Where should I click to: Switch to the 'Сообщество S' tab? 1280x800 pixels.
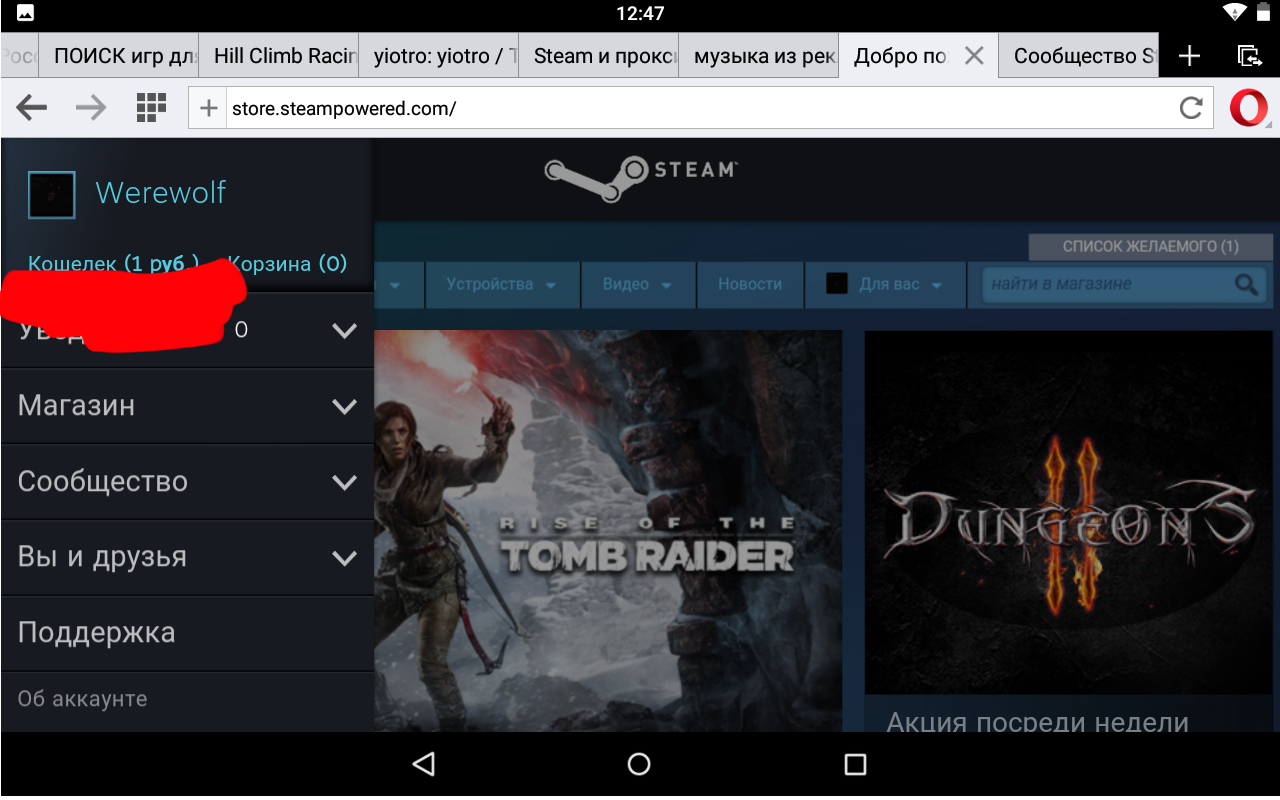click(1079, 56)
